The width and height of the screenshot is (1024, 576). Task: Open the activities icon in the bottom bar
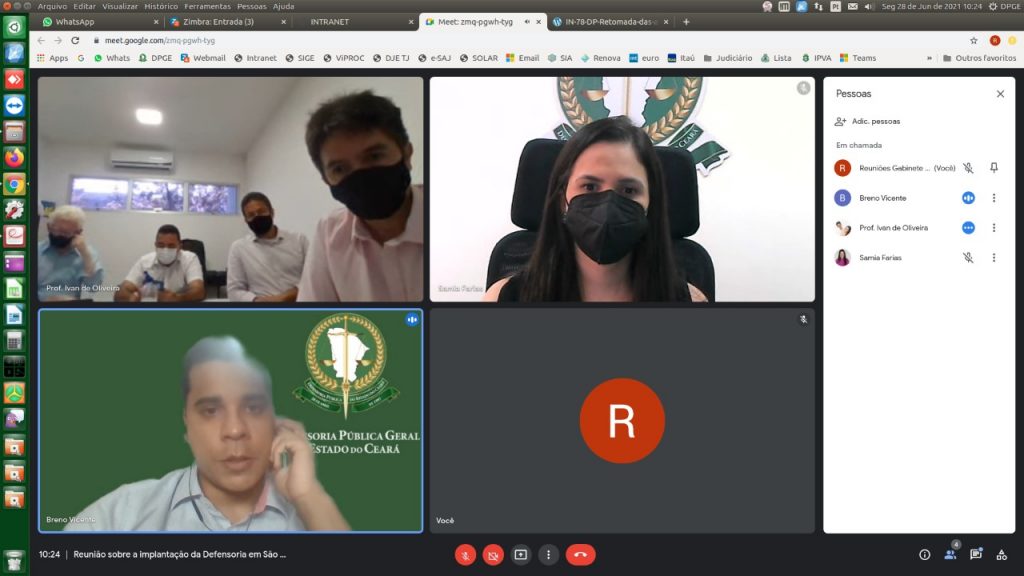tap(1002, 554)
